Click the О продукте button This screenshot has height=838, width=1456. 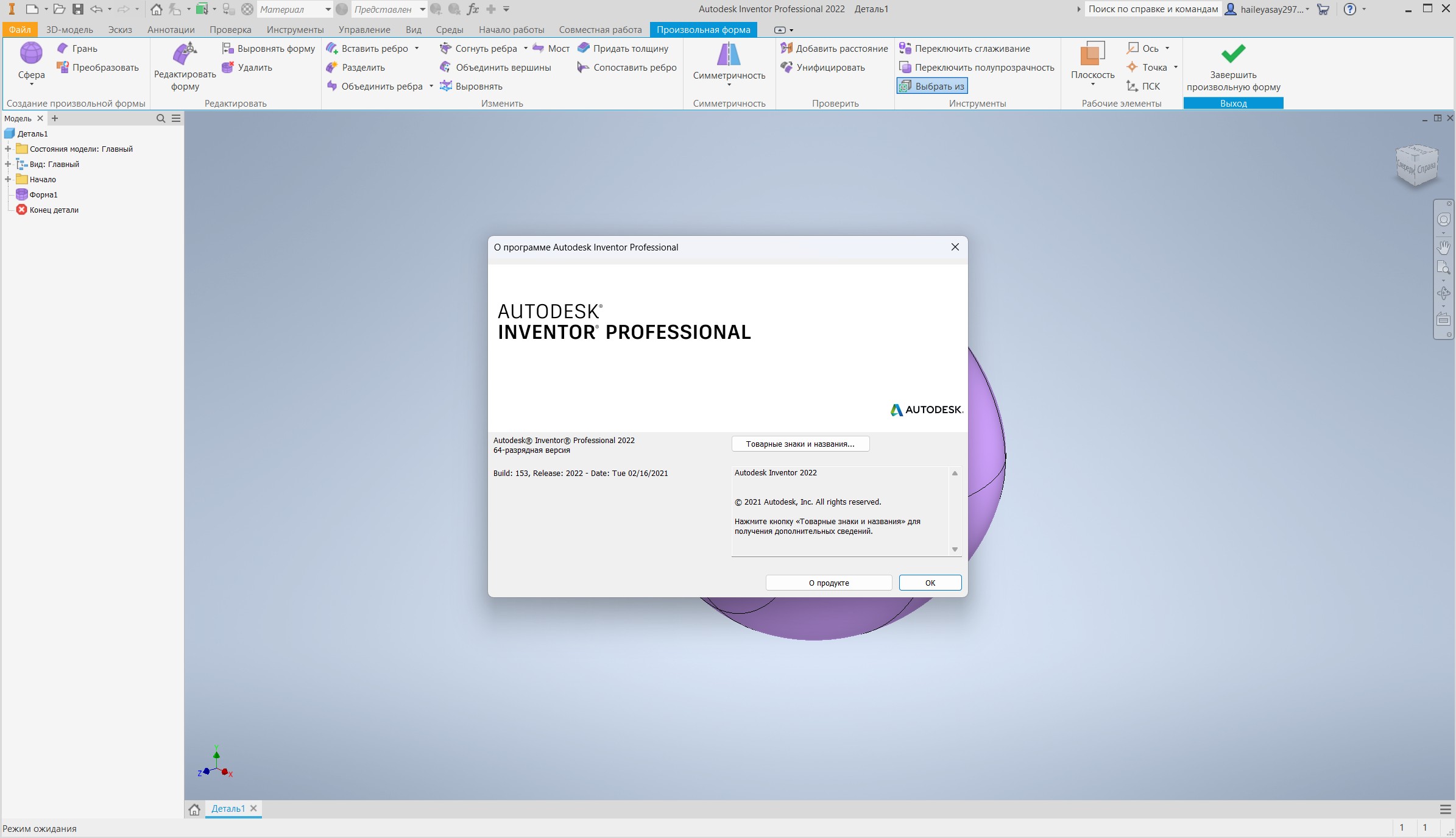pyautogui.click(x=829, y=583)
